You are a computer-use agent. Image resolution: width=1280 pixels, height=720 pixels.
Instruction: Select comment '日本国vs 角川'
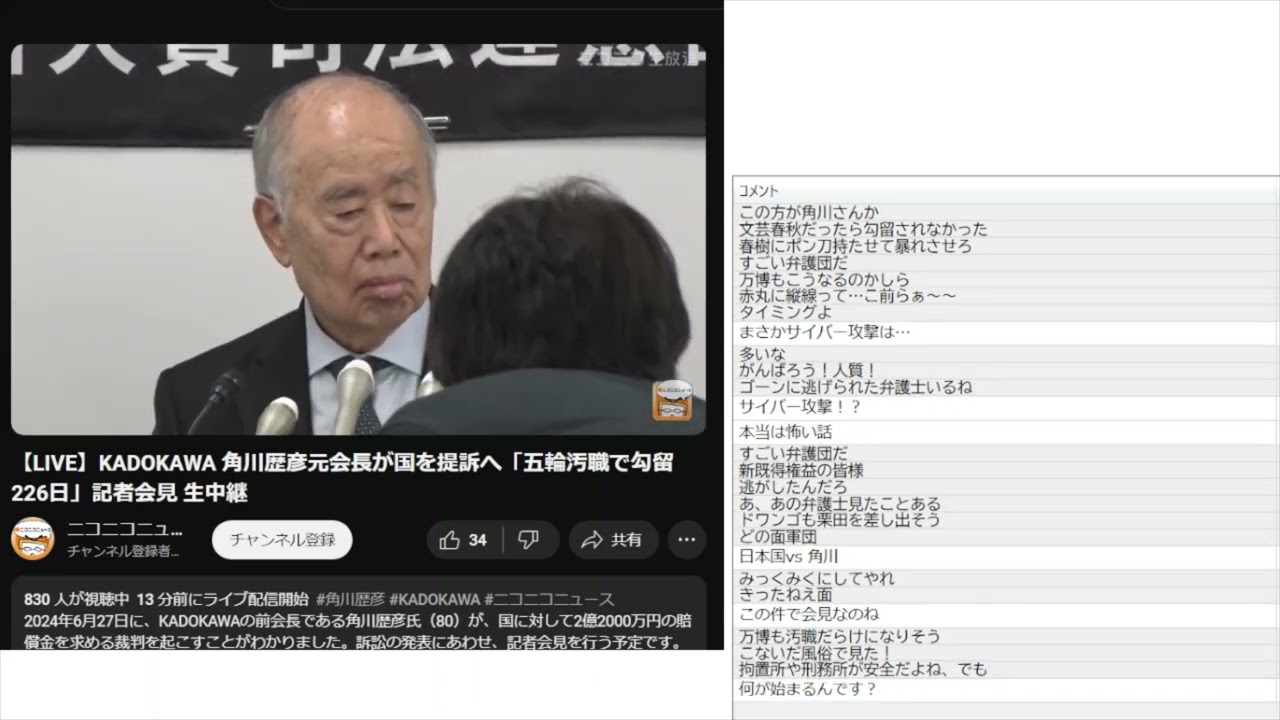tap(788, 557)
